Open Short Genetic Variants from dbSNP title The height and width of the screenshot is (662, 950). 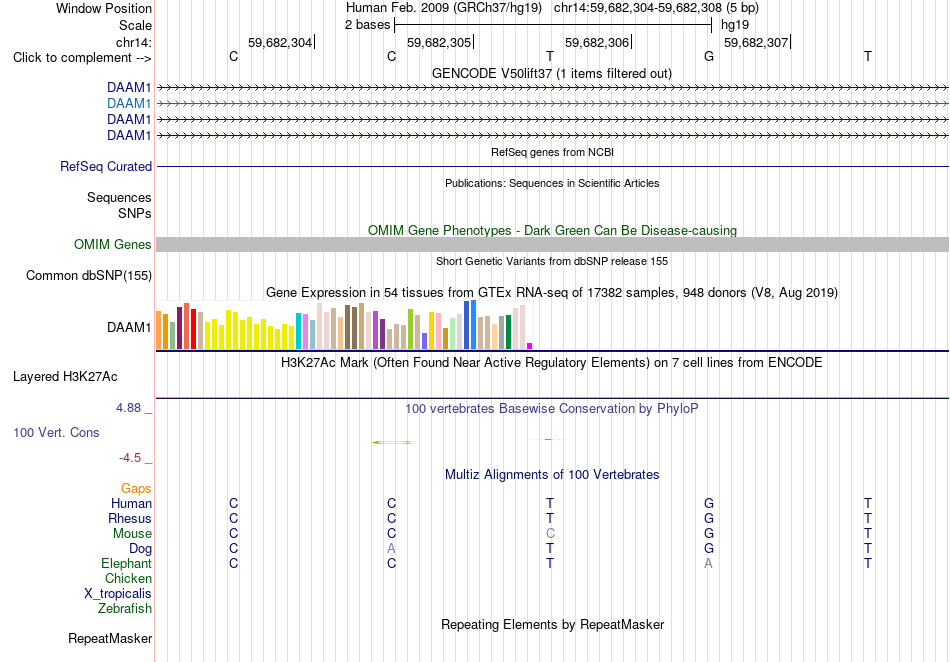(x=552, y=261)
